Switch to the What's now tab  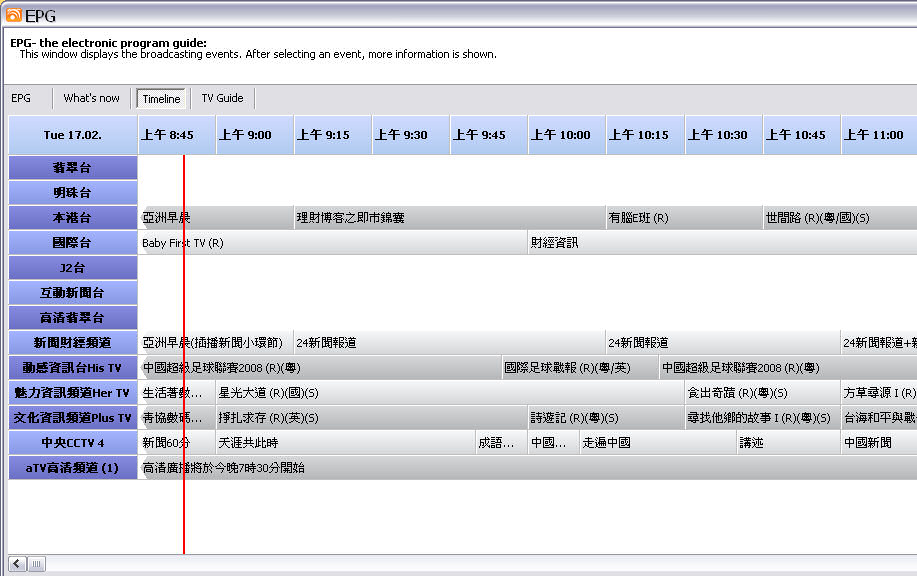pos(91,98)
